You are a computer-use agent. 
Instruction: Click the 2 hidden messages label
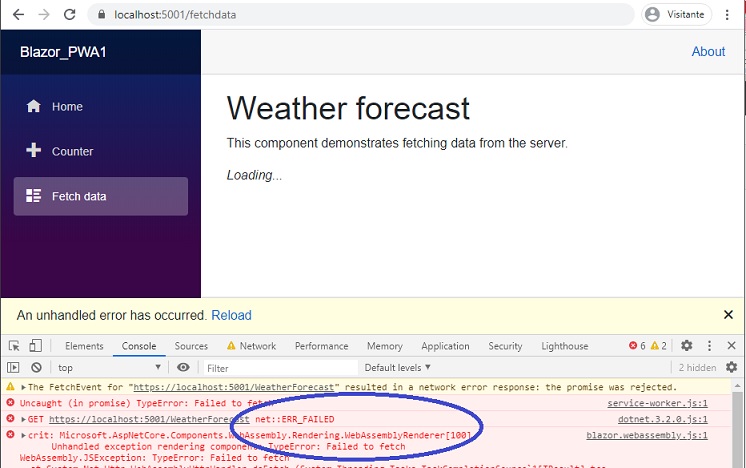[697, 368]
